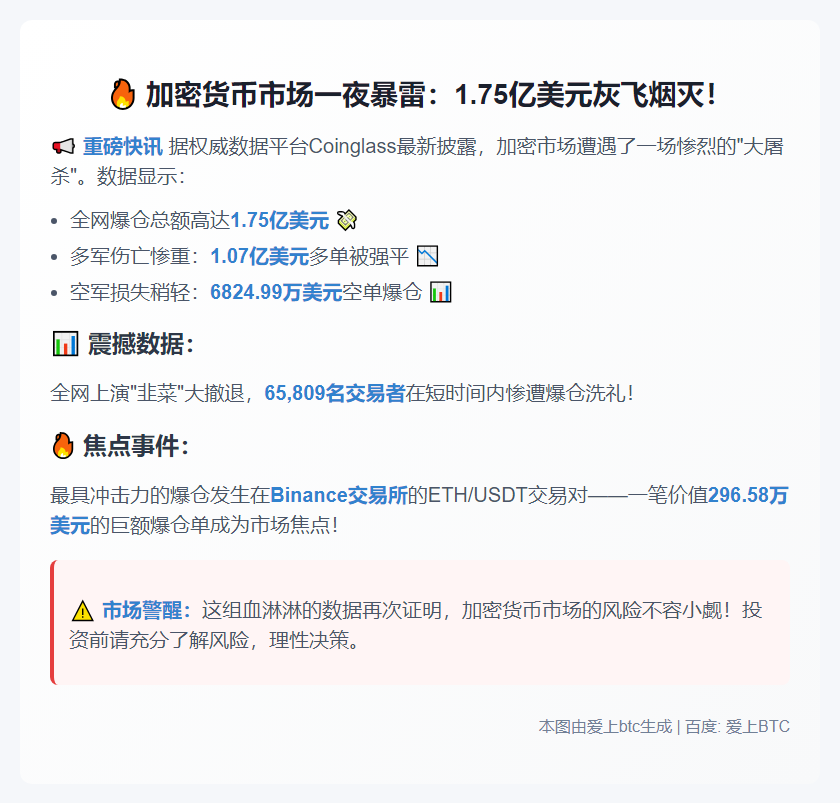Viewport: 840px width, 803px height.
Task: Click the 296.58万 highlighted amount
Action: pyautogui.click(x=748, y=495)
